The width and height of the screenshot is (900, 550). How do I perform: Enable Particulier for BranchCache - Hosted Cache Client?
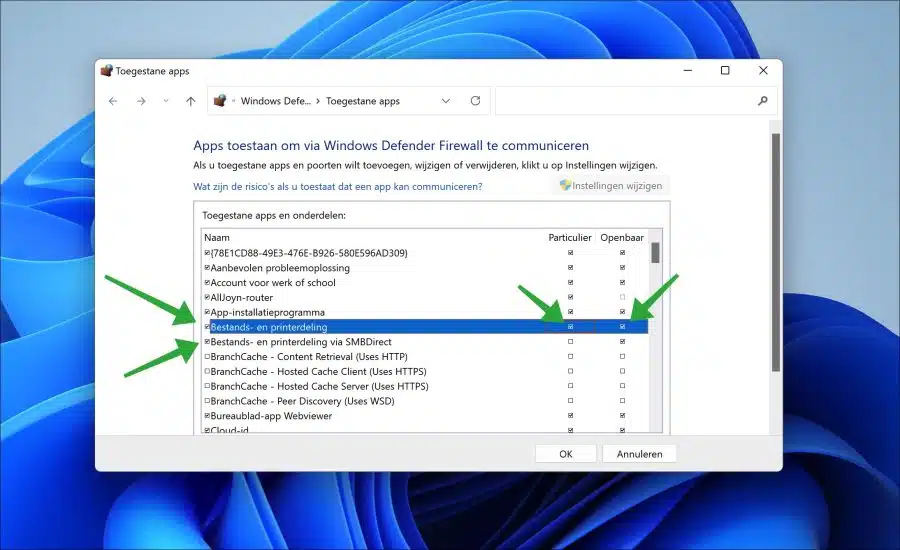(x=571, y=371)
